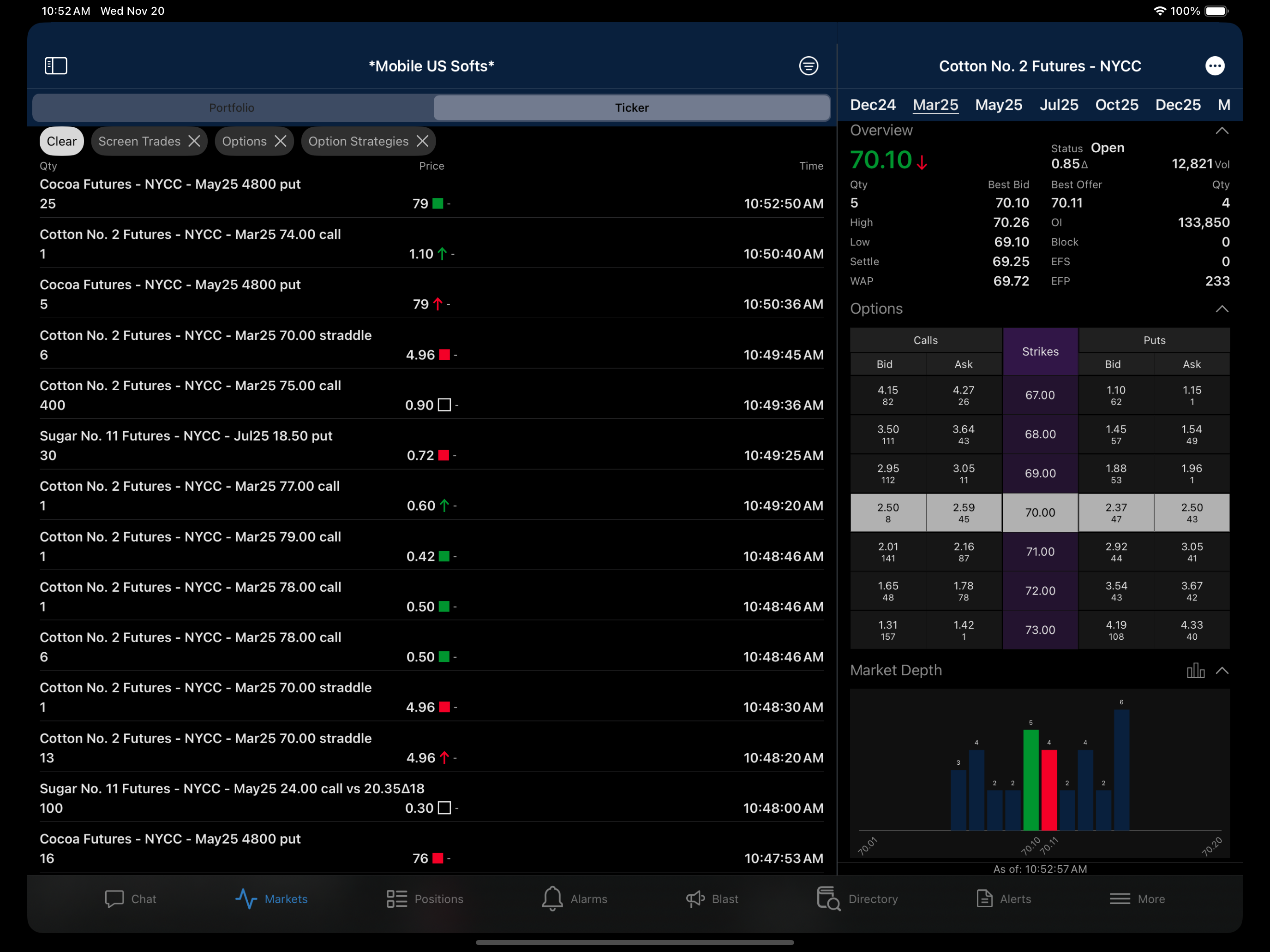Select the Dec24 contract month
Screen dimensions: 1270x952
872,105
